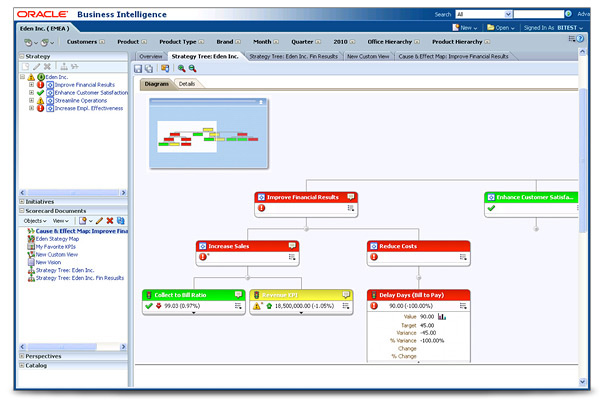Collapse the minimap overview panel

261,102
